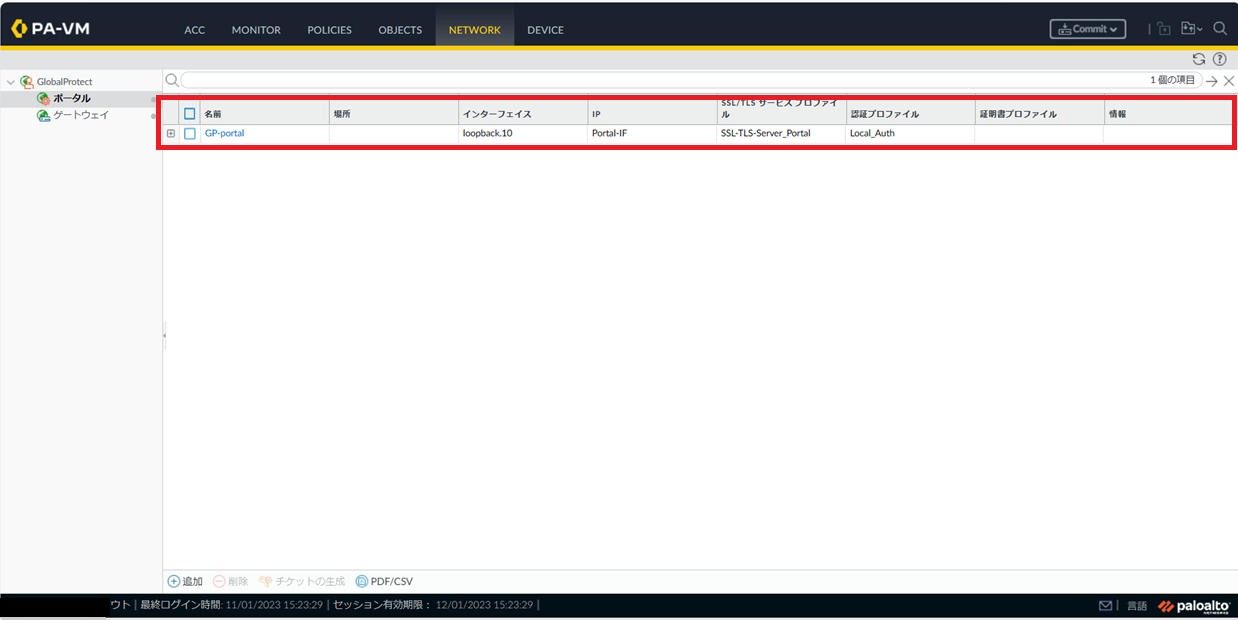The height and width of the screenshot is (620, 1238).
Task: Export using the PDF/CSV button
Action: tap(384, 581)
